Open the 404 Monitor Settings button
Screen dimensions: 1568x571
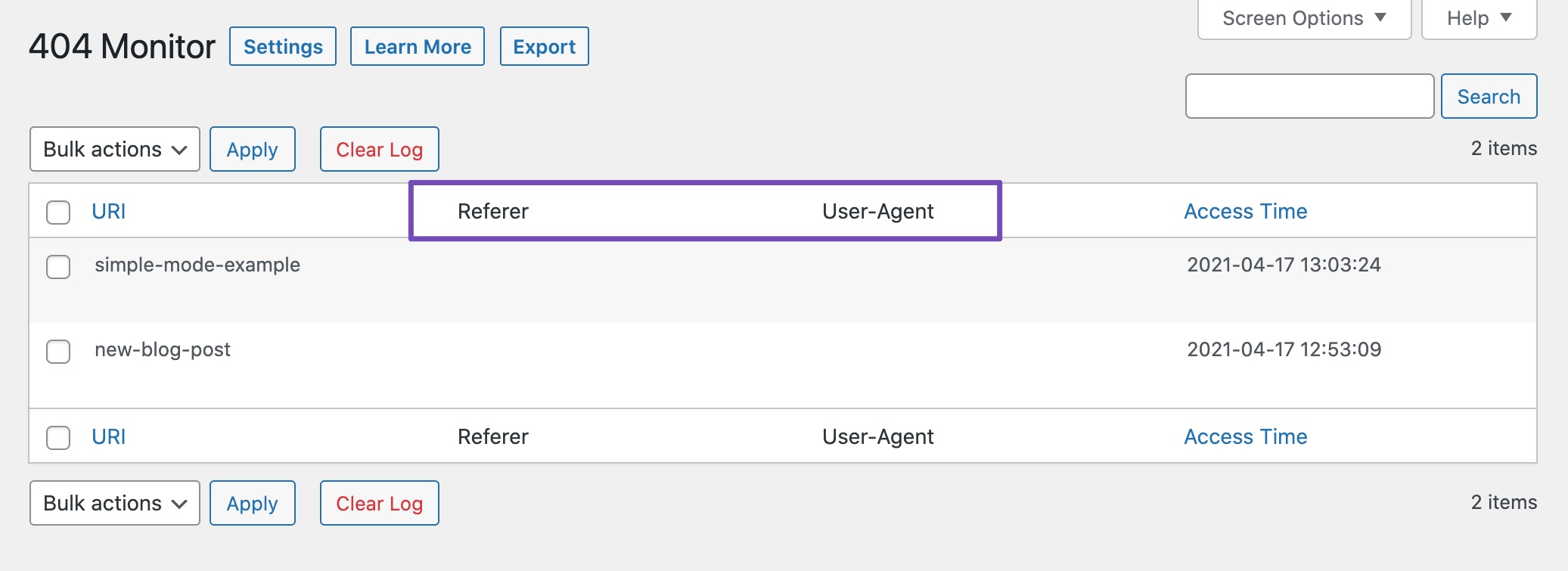pos(282,47)
